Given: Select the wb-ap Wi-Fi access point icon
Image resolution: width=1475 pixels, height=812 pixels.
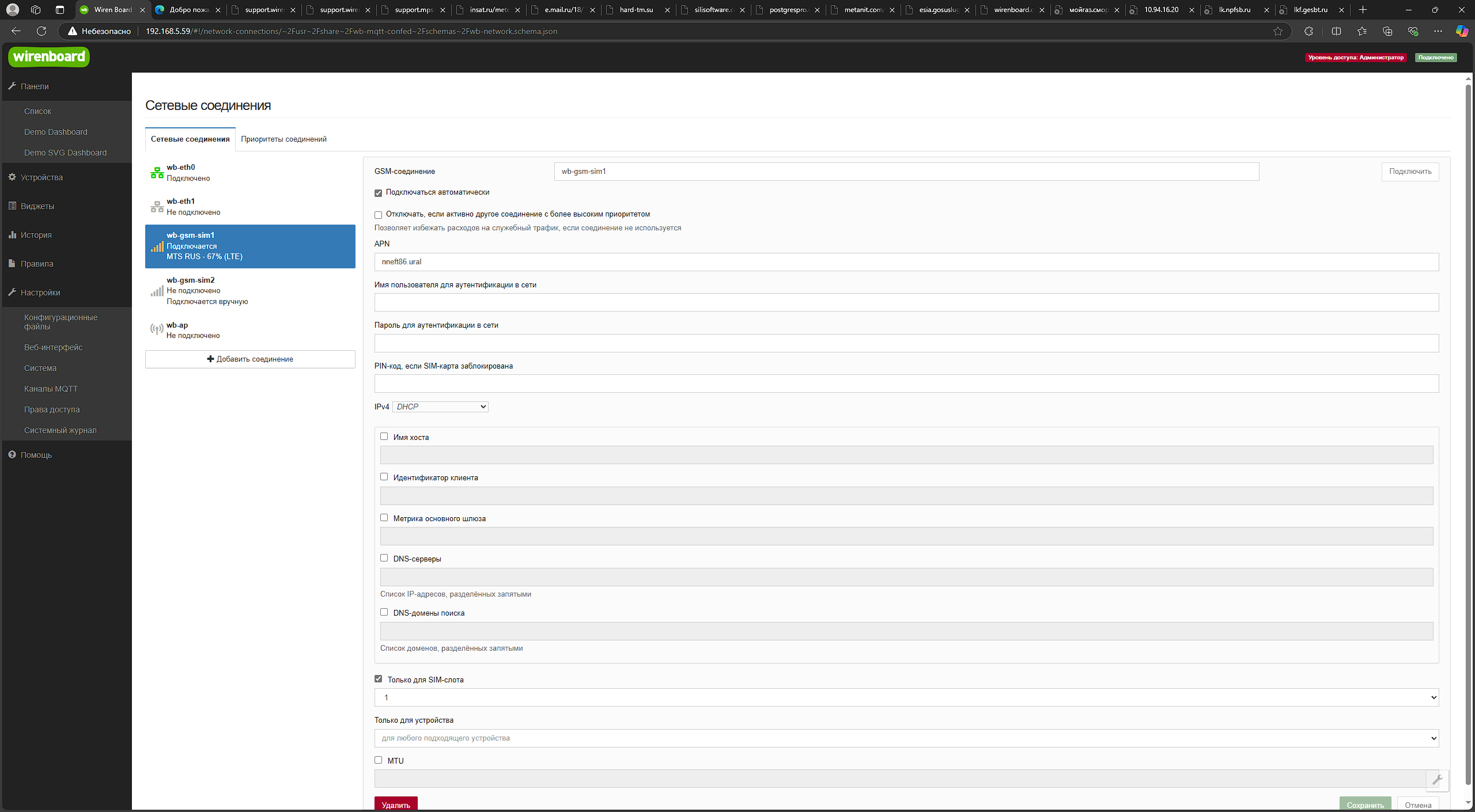Looking at the screenshot, I should coord(156,329).
